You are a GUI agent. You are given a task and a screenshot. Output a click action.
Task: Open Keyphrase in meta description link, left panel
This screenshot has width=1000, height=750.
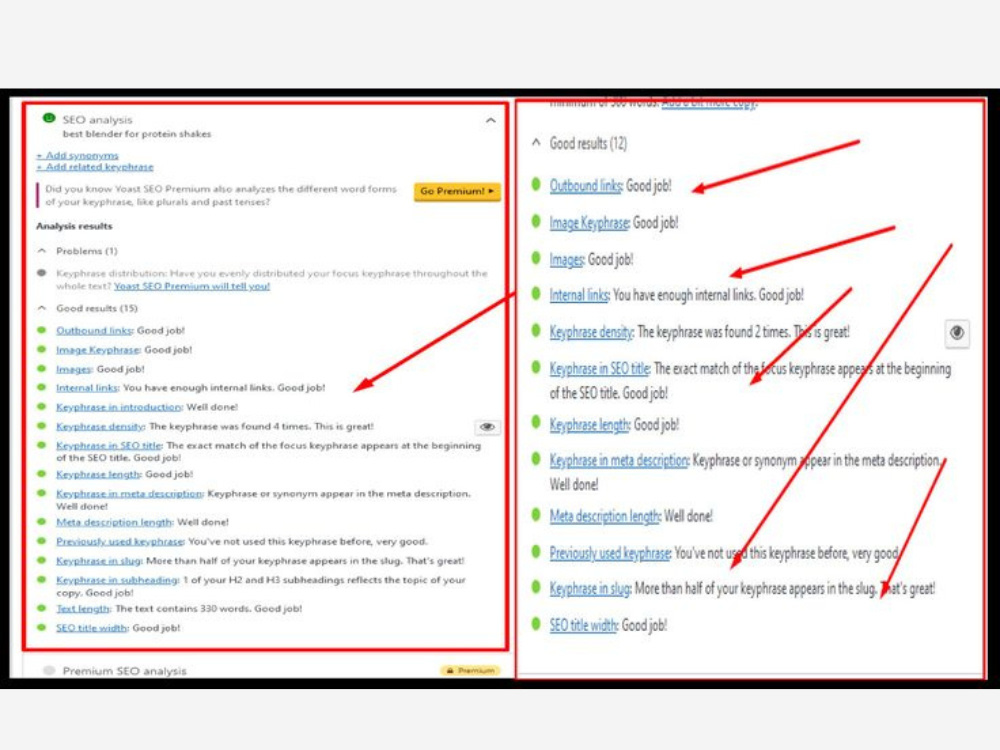click(x=129, y=494)
